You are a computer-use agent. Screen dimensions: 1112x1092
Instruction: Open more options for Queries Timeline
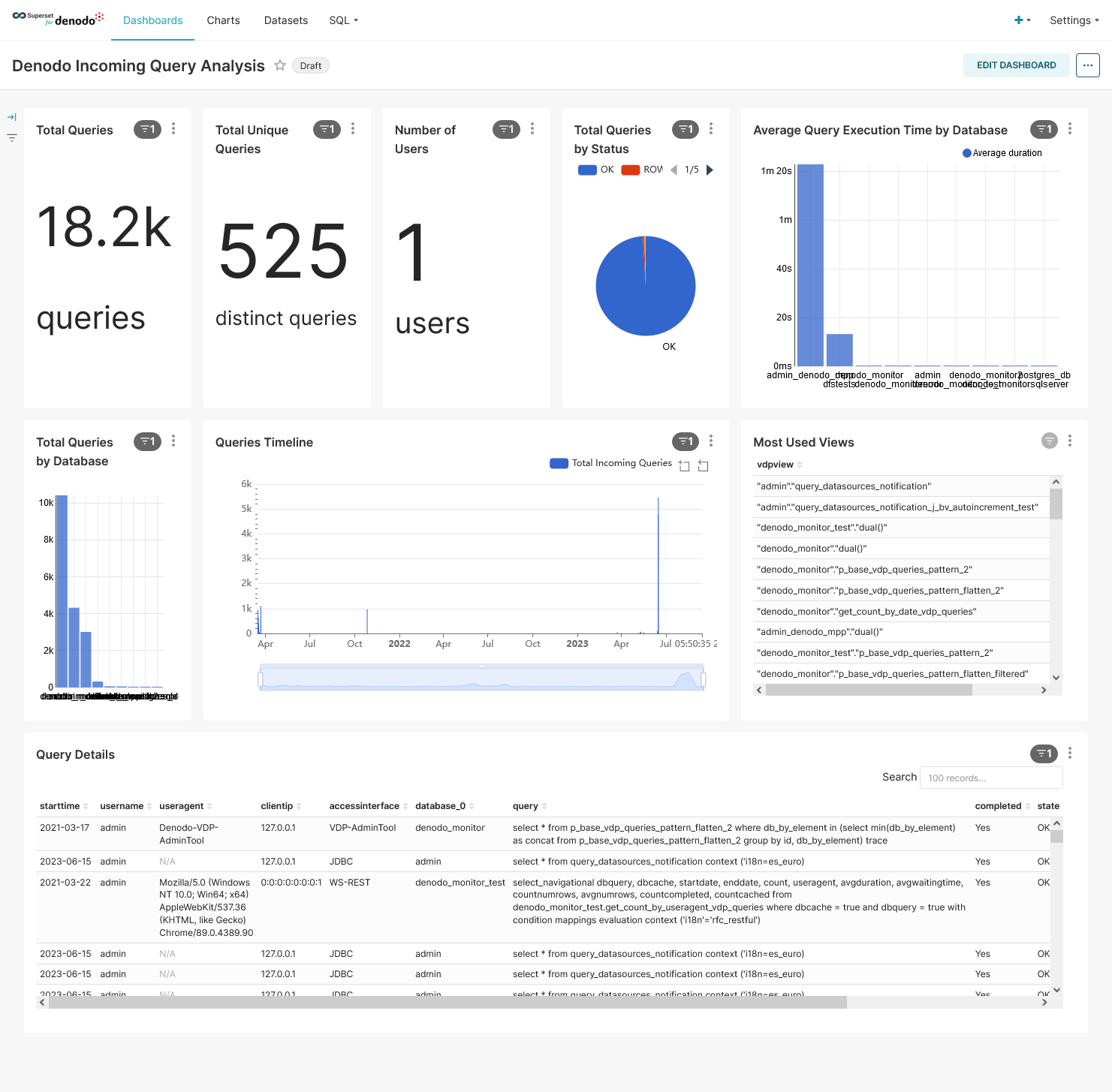click(x=711, y=441)
